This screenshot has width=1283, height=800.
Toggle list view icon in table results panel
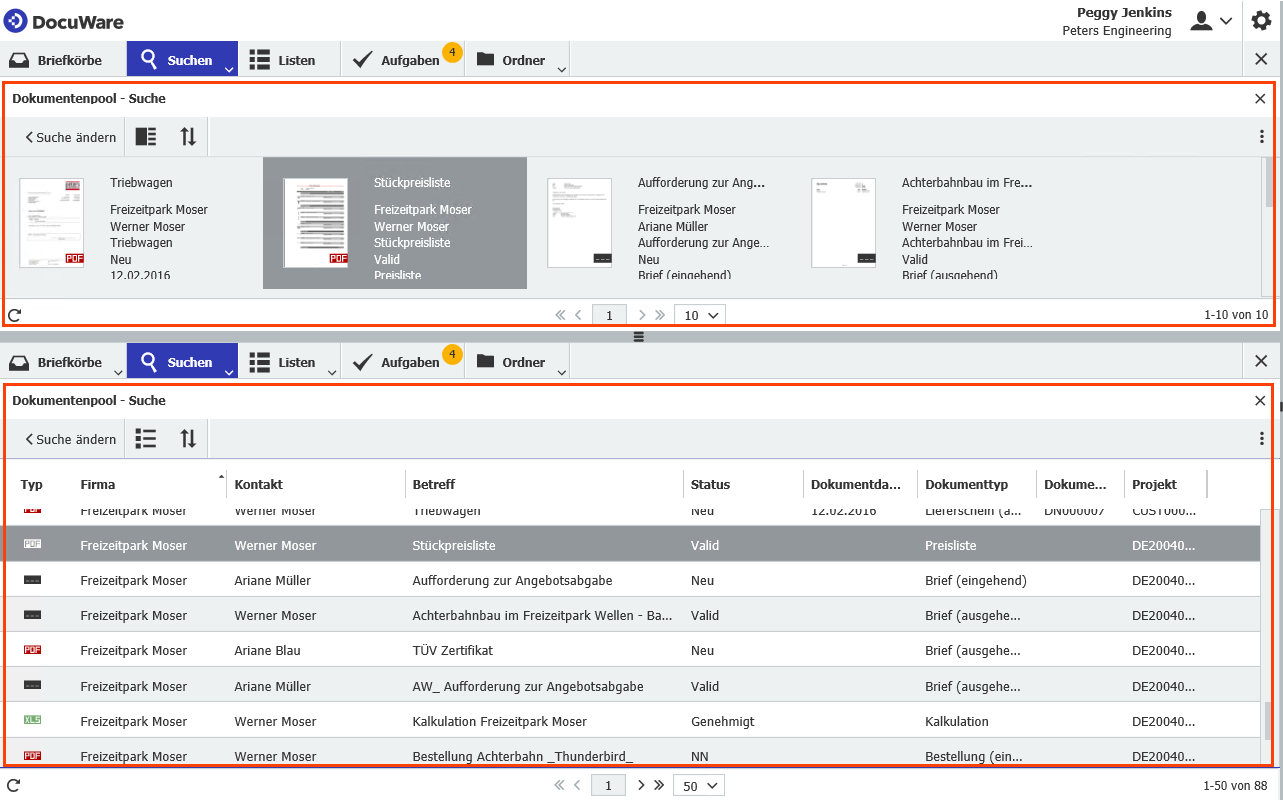(x=146, y=438)
